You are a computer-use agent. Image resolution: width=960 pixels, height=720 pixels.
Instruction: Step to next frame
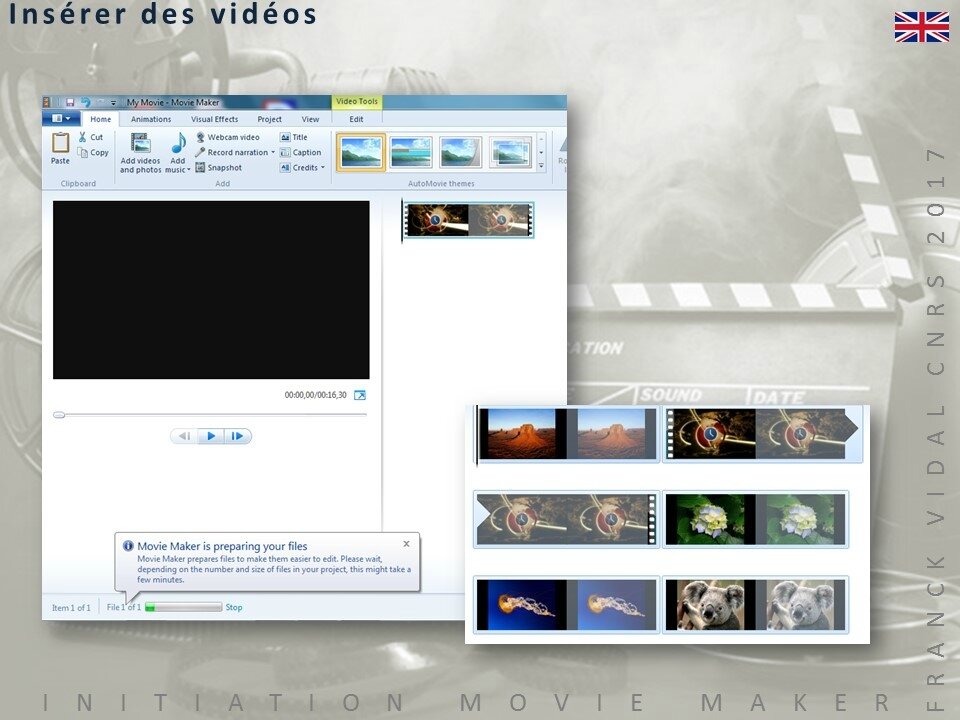238,436
